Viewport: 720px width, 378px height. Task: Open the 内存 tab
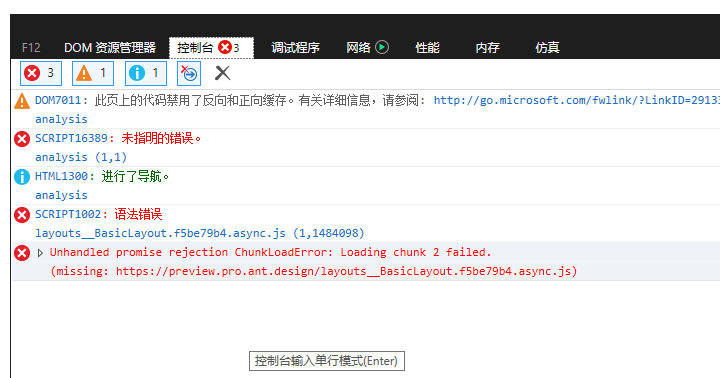pos(487,47)
